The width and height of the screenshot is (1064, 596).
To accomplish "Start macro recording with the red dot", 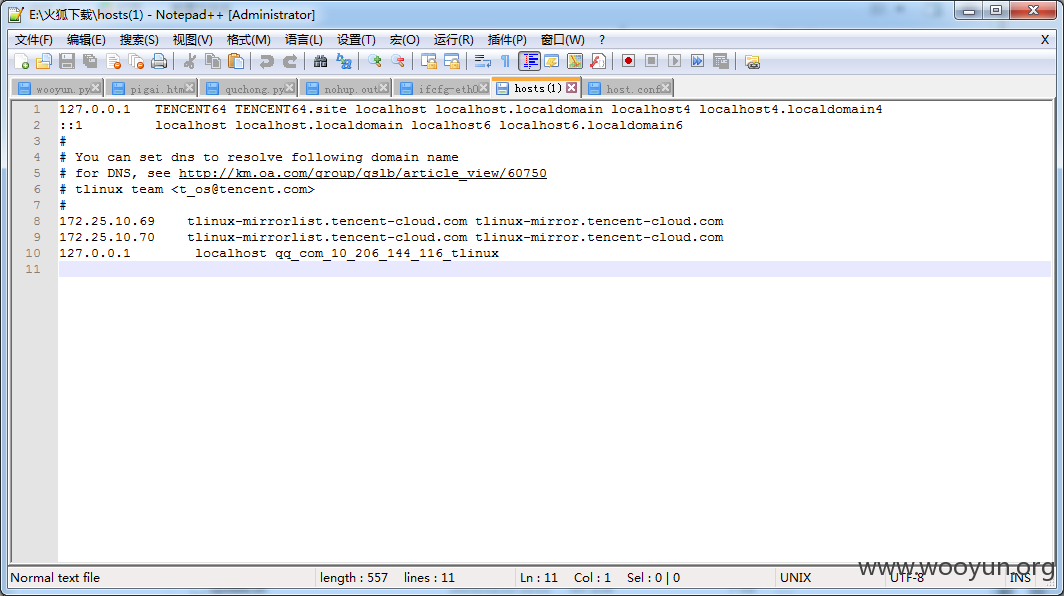I will 628,62.
